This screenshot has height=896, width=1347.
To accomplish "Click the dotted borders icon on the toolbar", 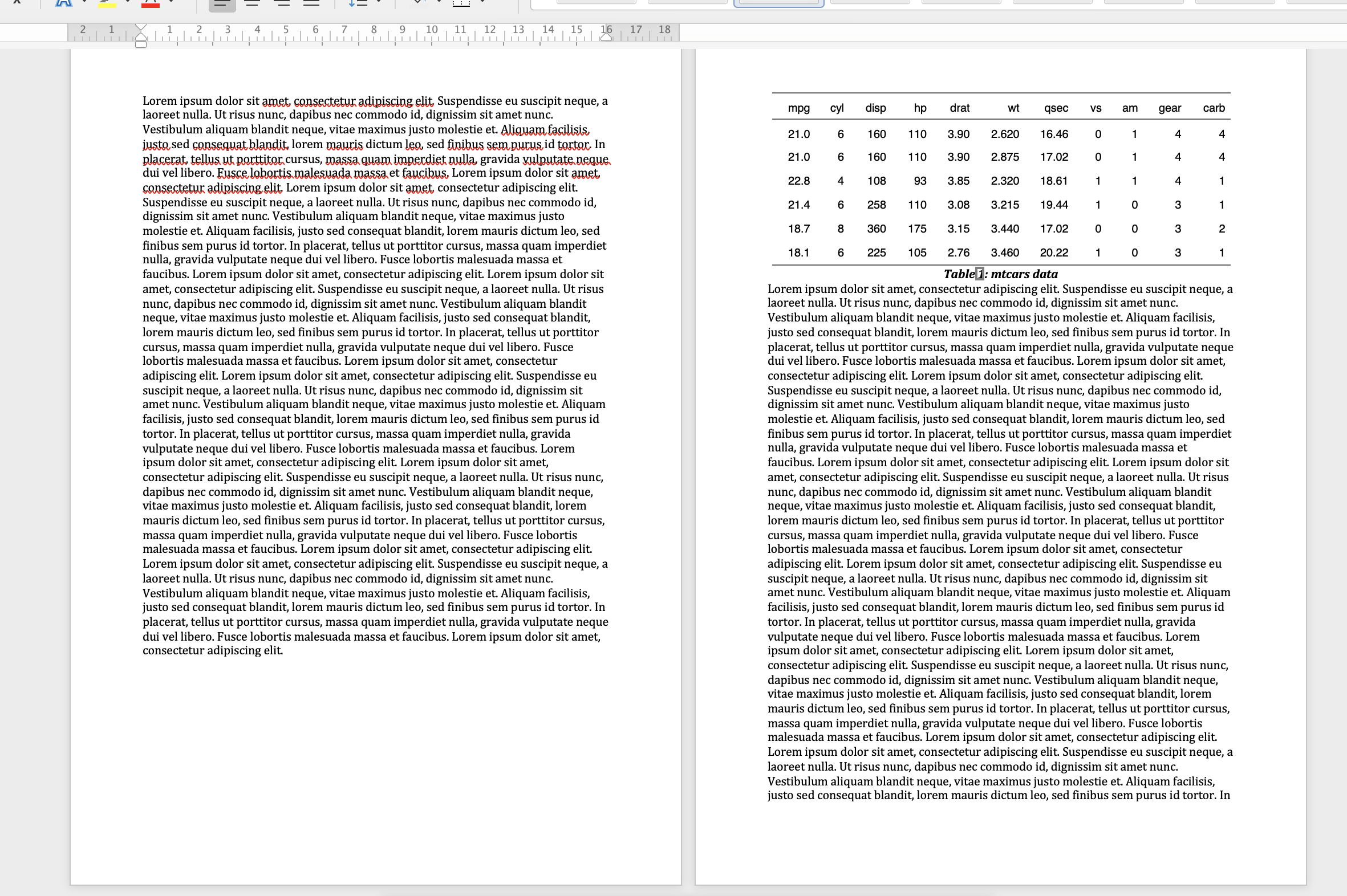I will (462, 3).
